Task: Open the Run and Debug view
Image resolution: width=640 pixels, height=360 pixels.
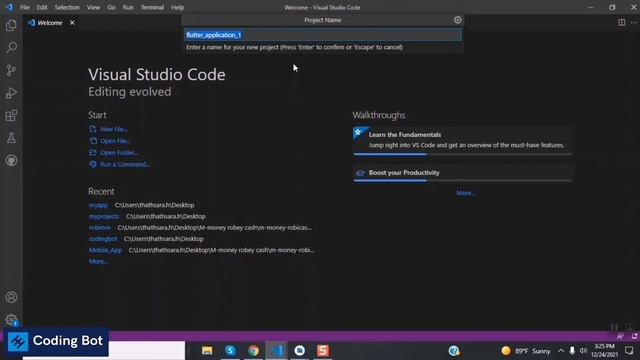Action: (x=11, y=93)
